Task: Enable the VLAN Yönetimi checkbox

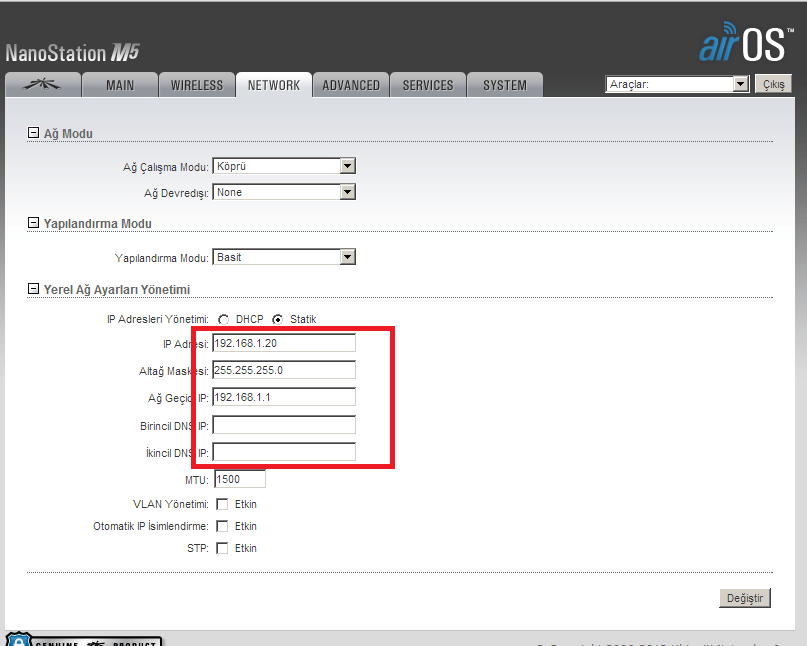Action: click(222, 504)
